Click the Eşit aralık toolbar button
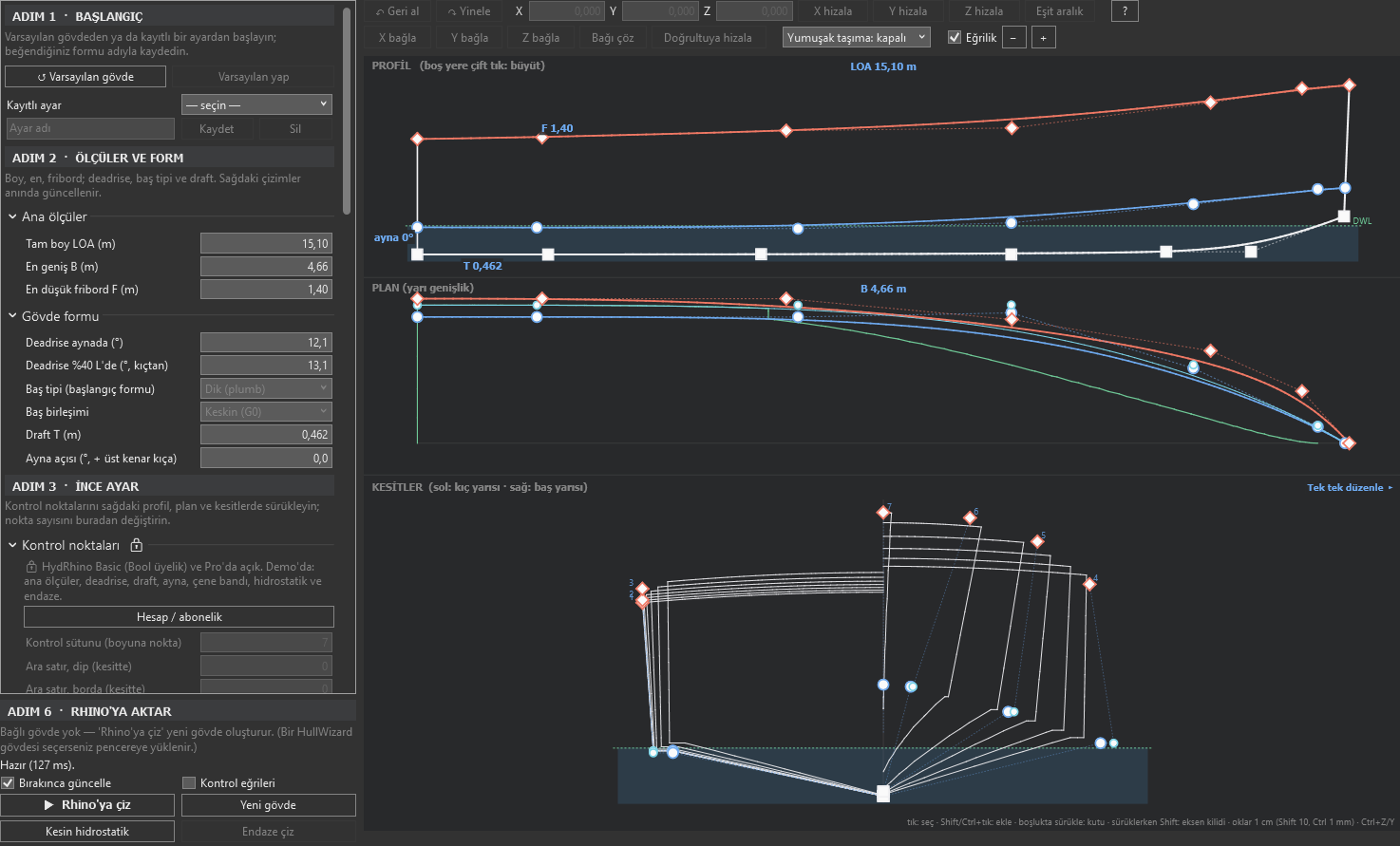 tap(1060, 11)
